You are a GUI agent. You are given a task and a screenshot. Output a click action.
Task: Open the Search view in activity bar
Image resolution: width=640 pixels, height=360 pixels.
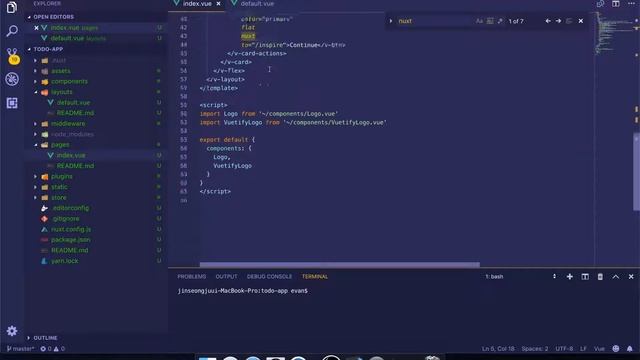(x=12, y=31)
